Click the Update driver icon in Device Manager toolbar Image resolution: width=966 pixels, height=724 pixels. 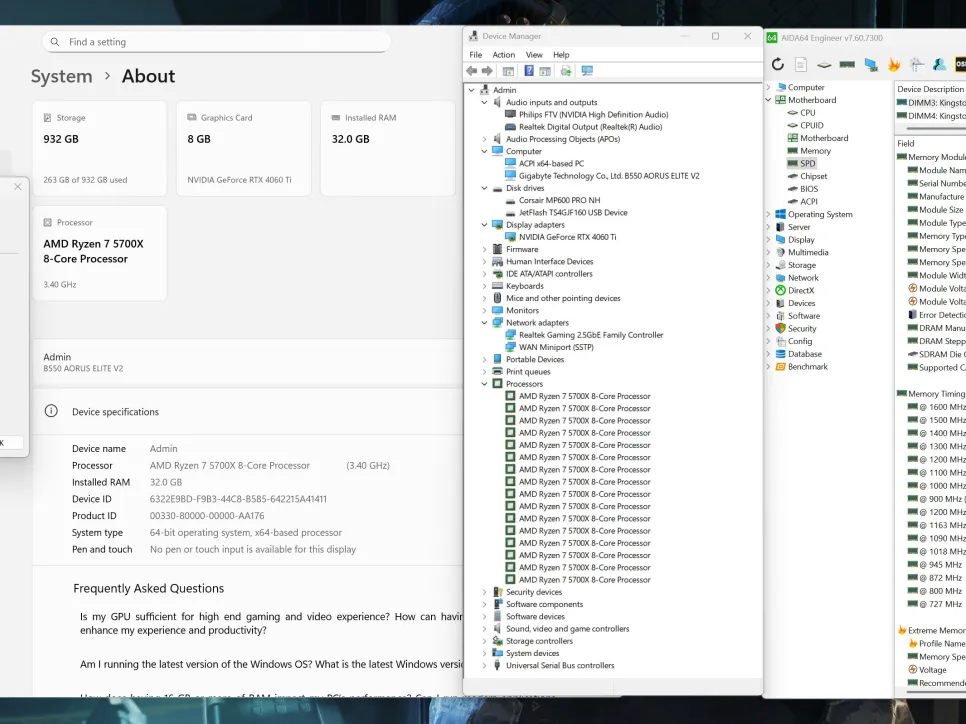566,71
